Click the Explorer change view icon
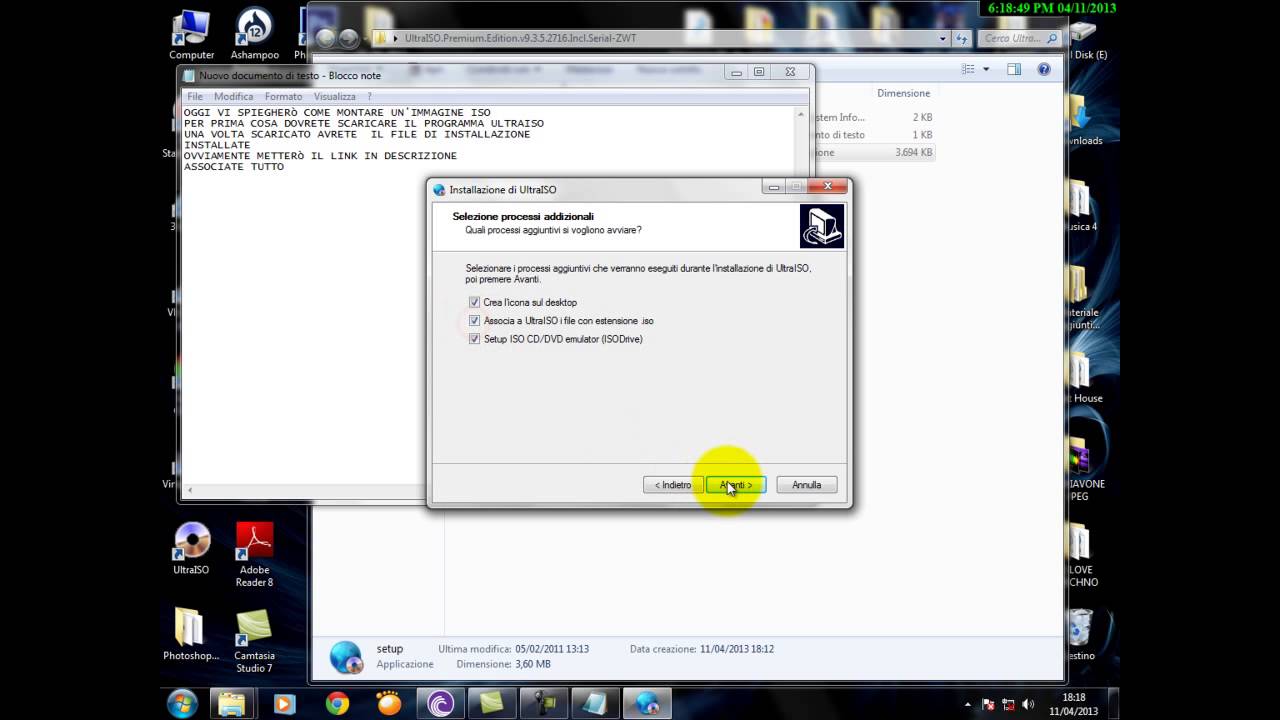 (x=968, y=69)
